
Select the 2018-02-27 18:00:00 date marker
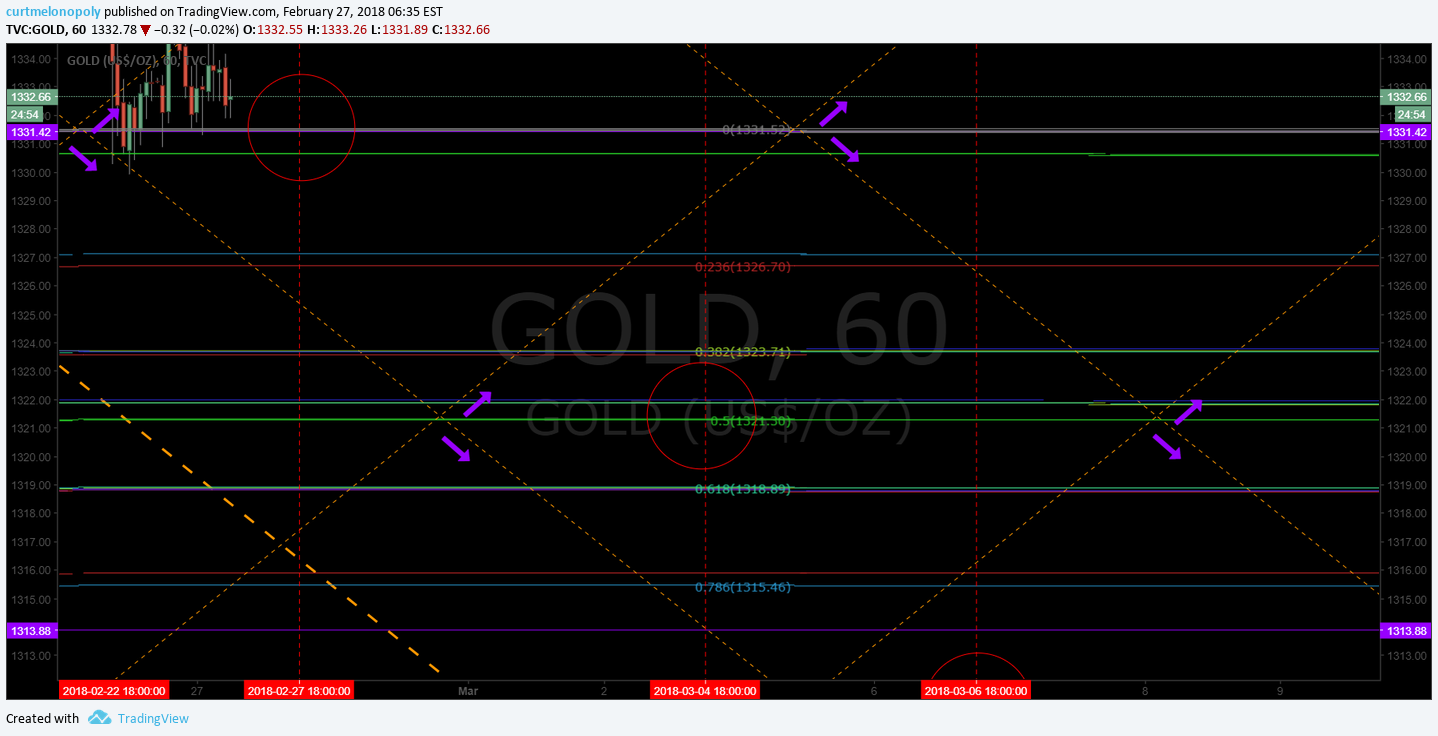[x=299, y=691]
